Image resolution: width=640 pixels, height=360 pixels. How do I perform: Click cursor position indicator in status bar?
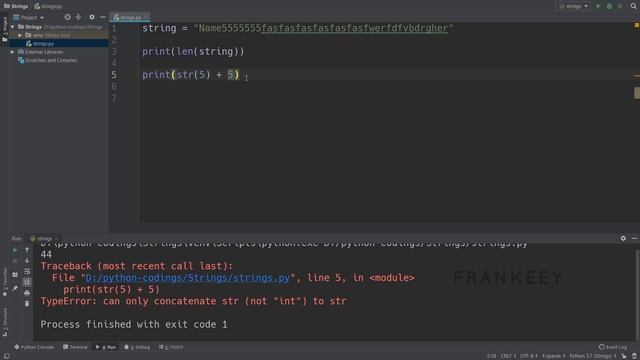491,356
